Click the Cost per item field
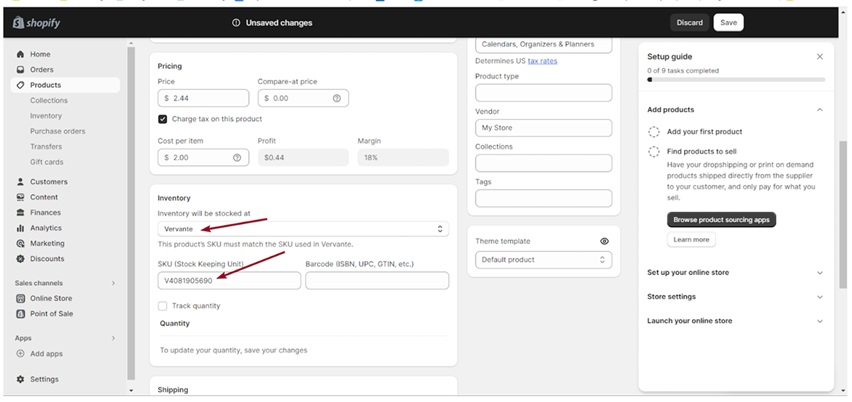The width and height of the screenshot is (852, 402). 203,158
